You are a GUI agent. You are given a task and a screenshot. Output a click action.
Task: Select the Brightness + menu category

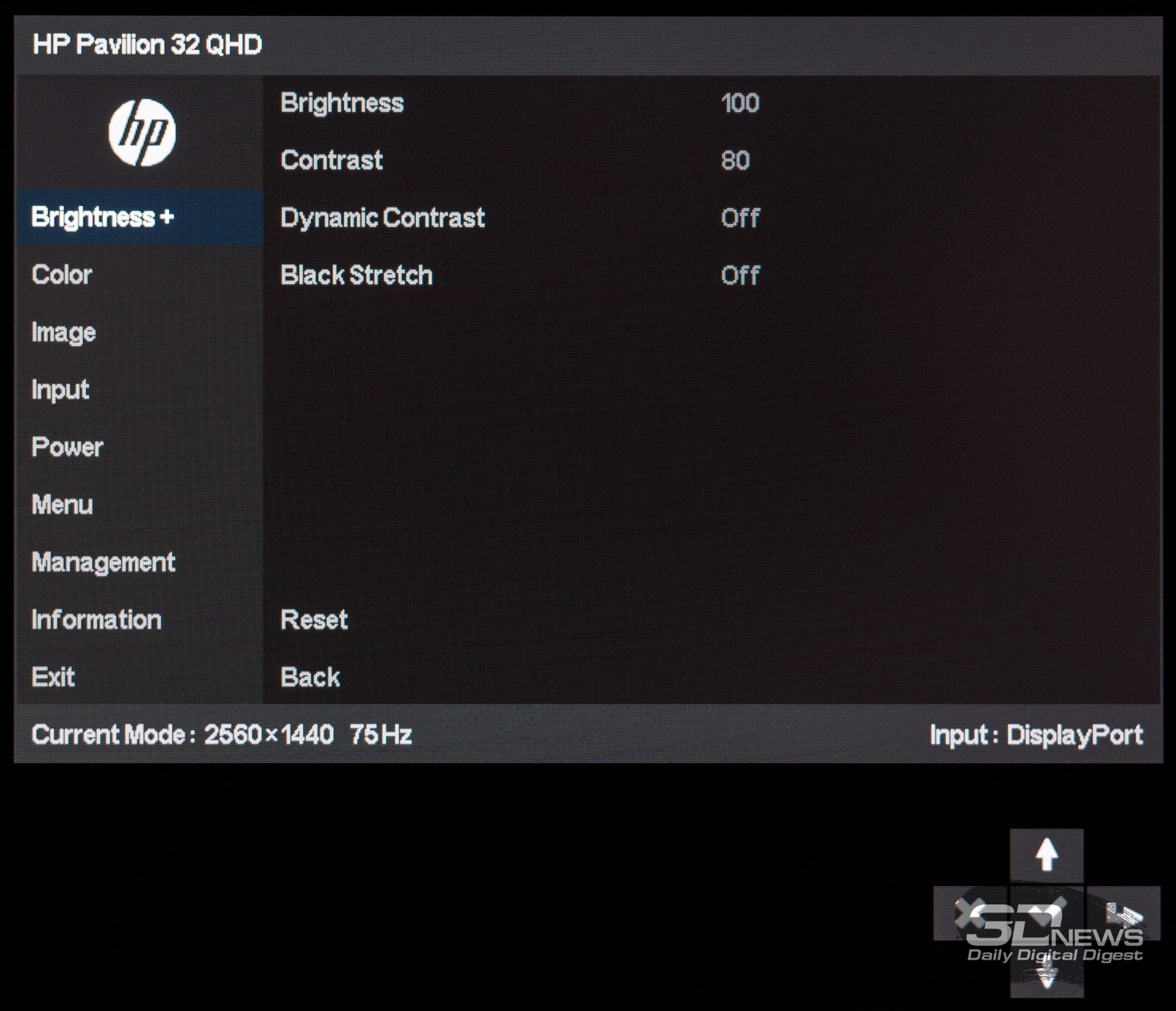(139, 217)
